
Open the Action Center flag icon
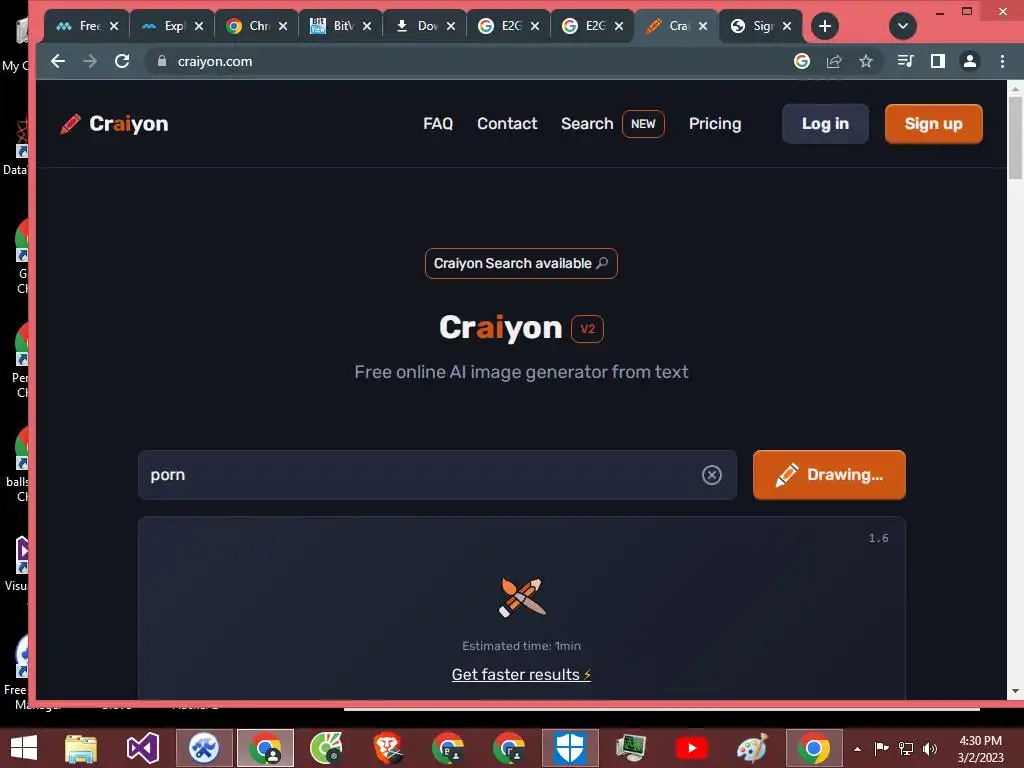click(882, 749)
